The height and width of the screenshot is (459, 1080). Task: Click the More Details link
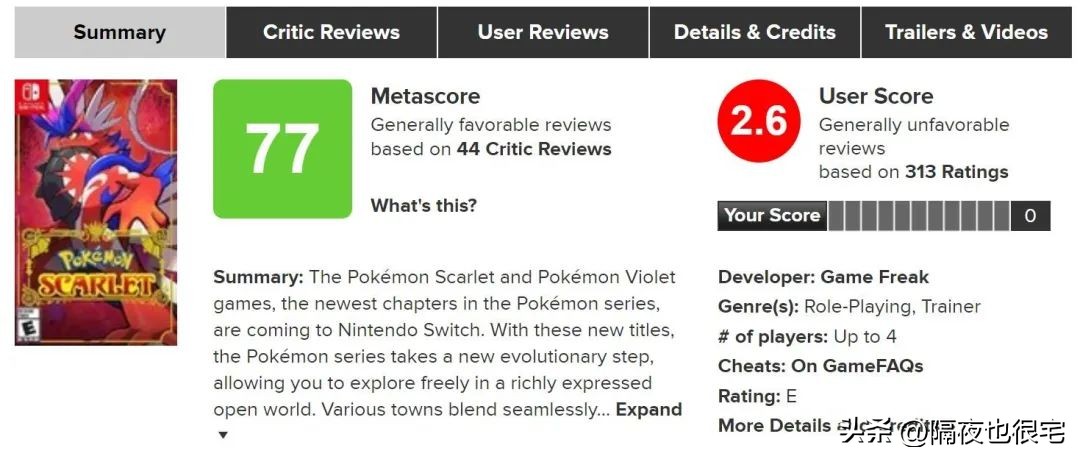point(774,425)
